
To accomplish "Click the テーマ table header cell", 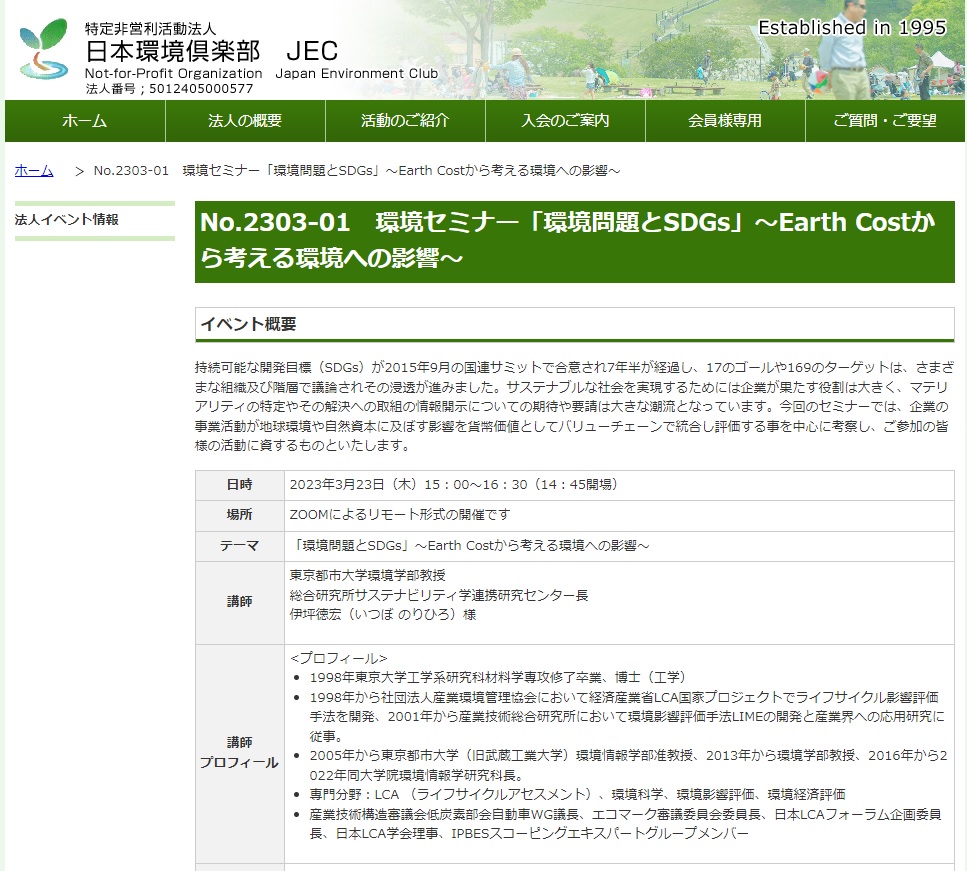I will (240, 546).
